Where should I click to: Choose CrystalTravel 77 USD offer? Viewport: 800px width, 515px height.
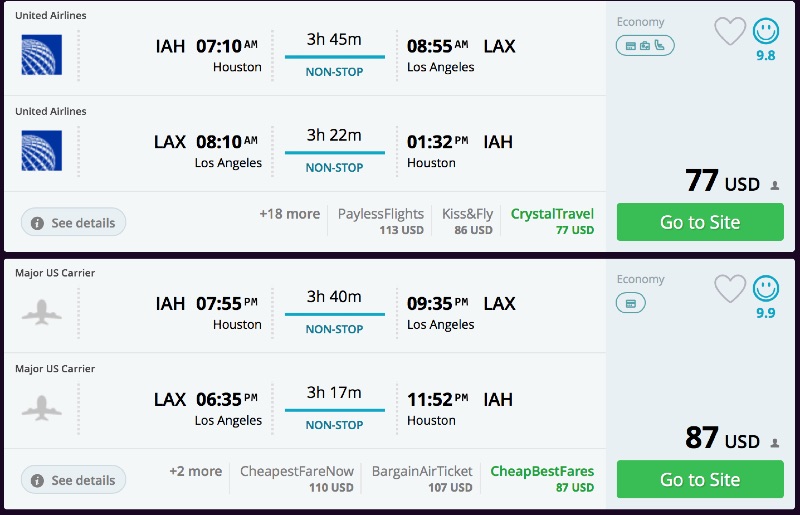tap(552, 221)
